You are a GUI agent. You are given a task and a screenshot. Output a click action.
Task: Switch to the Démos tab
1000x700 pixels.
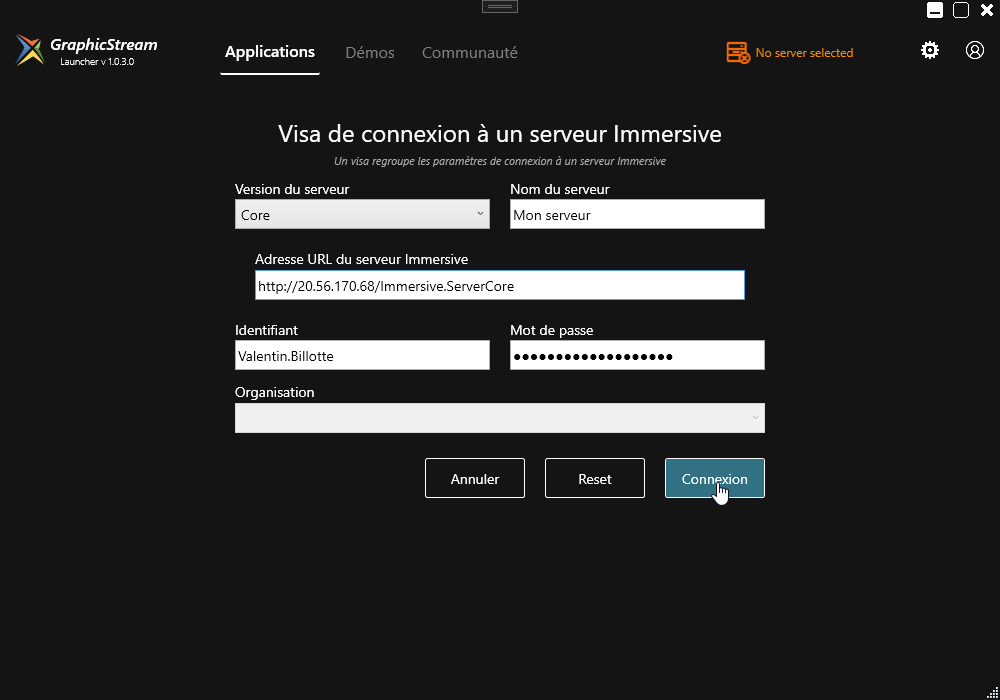coord(370,53)
